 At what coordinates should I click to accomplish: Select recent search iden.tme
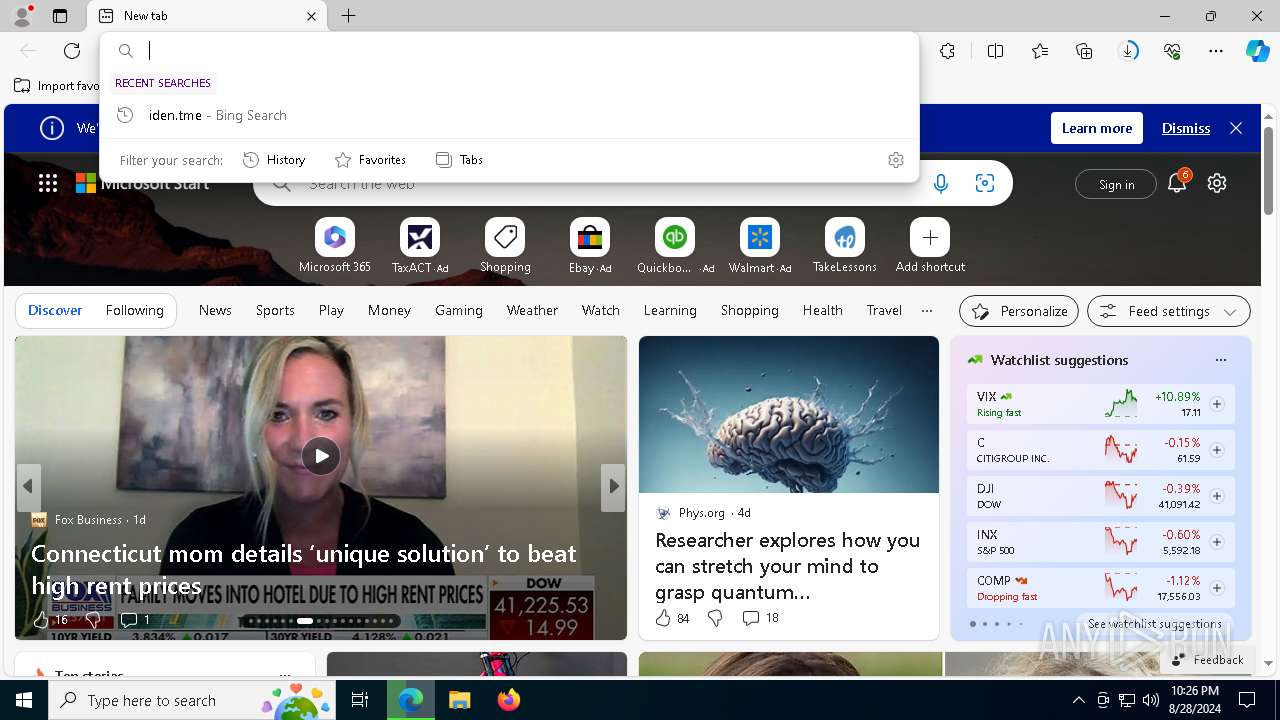(x=509, y=115)
